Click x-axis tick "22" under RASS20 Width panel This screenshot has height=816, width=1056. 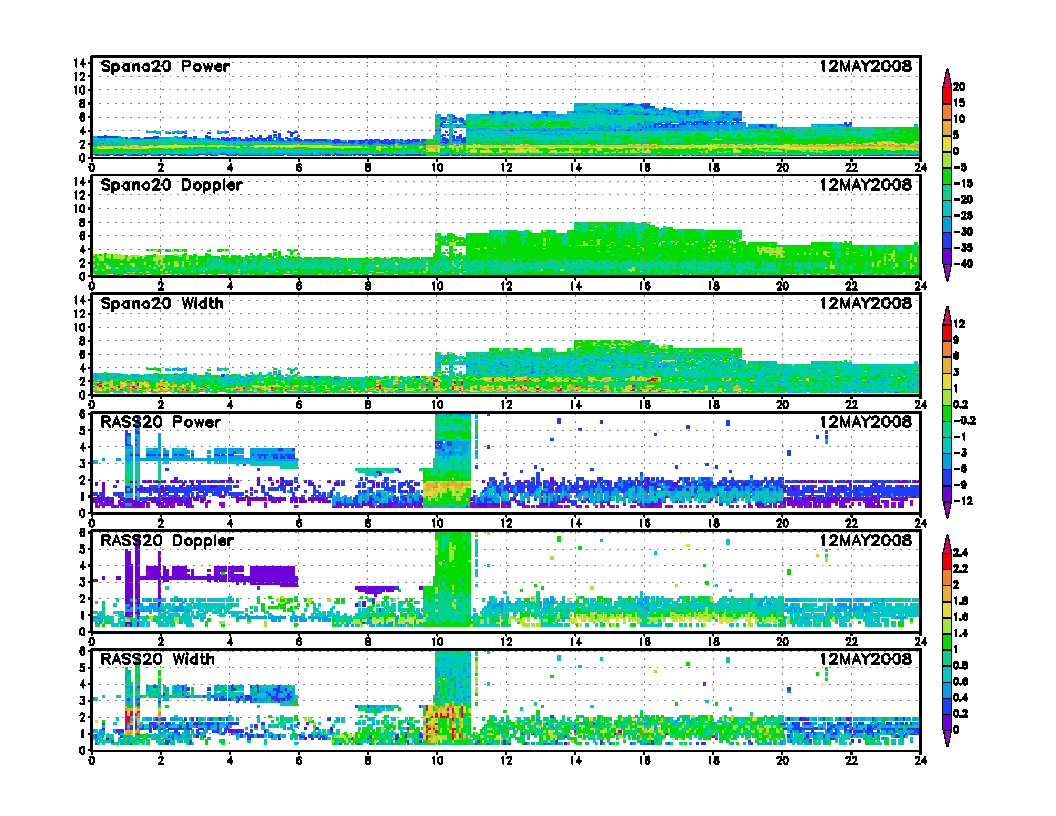coord(851,760)
